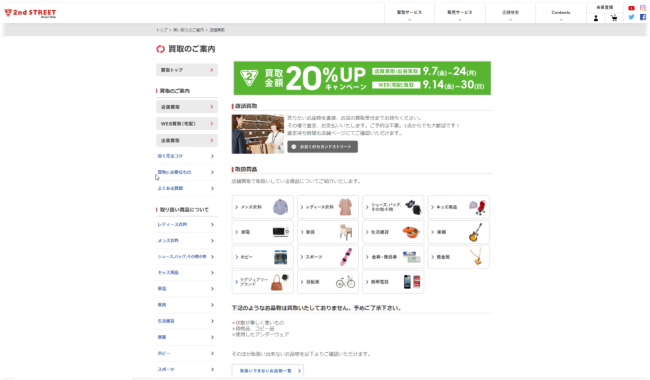This screenshot has width=650, height=380.
Task: Go to トップ in the breadcrumb
Action: click(162, 30)
